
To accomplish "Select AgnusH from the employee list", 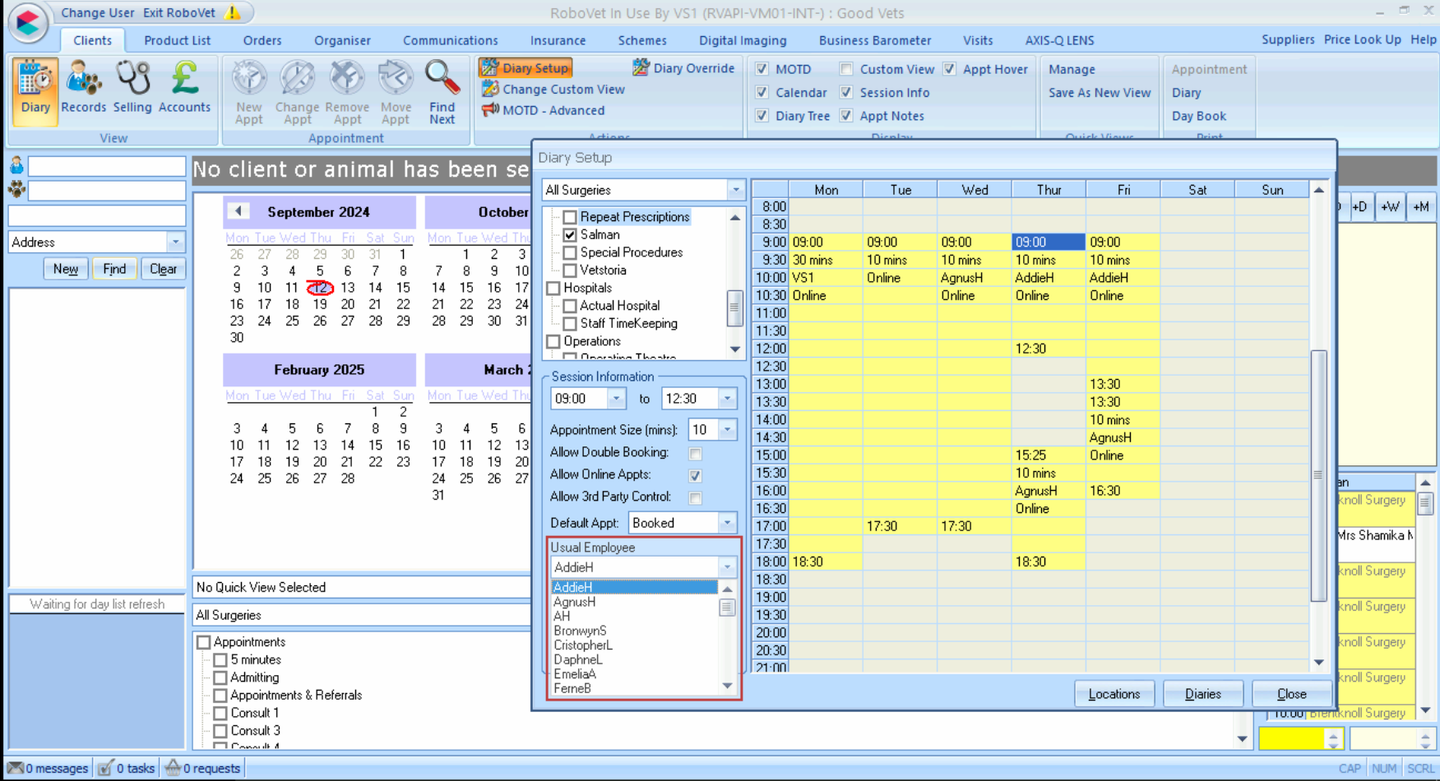I will pos(576,602).
